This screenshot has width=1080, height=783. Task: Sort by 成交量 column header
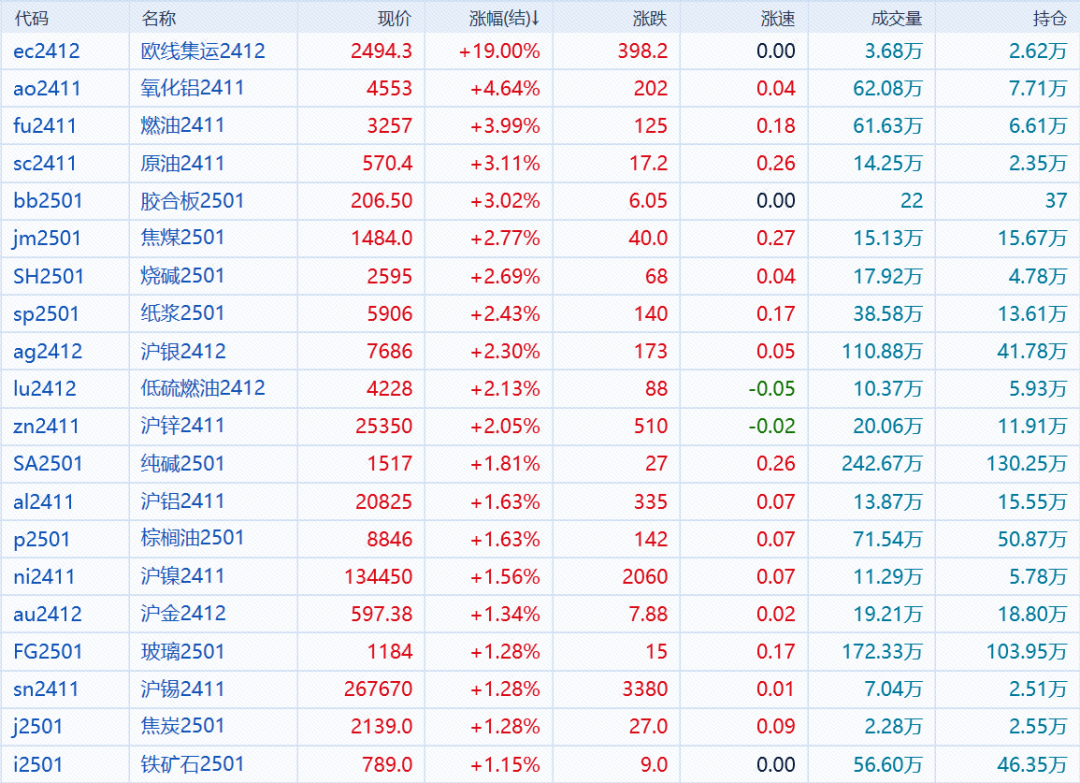click(896, 18)
